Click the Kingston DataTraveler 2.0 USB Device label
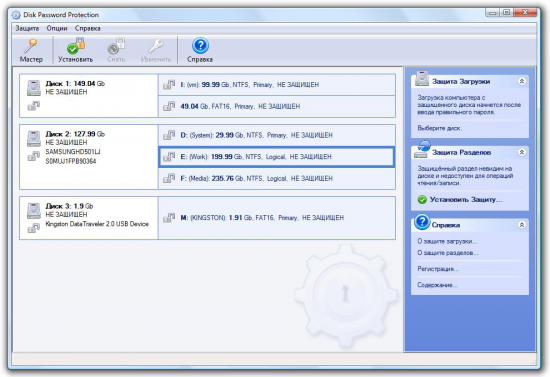The height and width of the screenshot is (377, 550). tap(97, 224)
